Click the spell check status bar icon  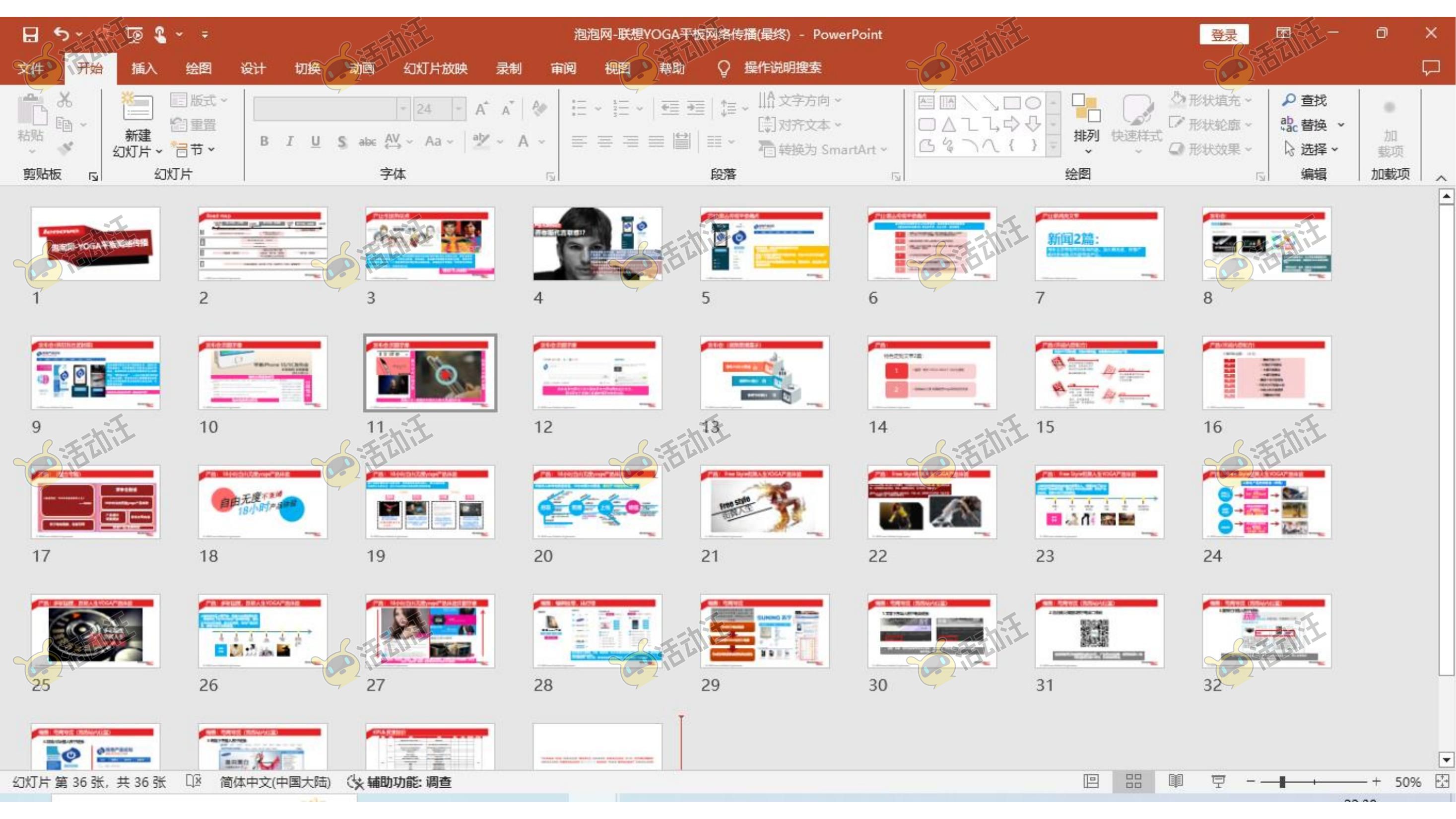[194, 782]
